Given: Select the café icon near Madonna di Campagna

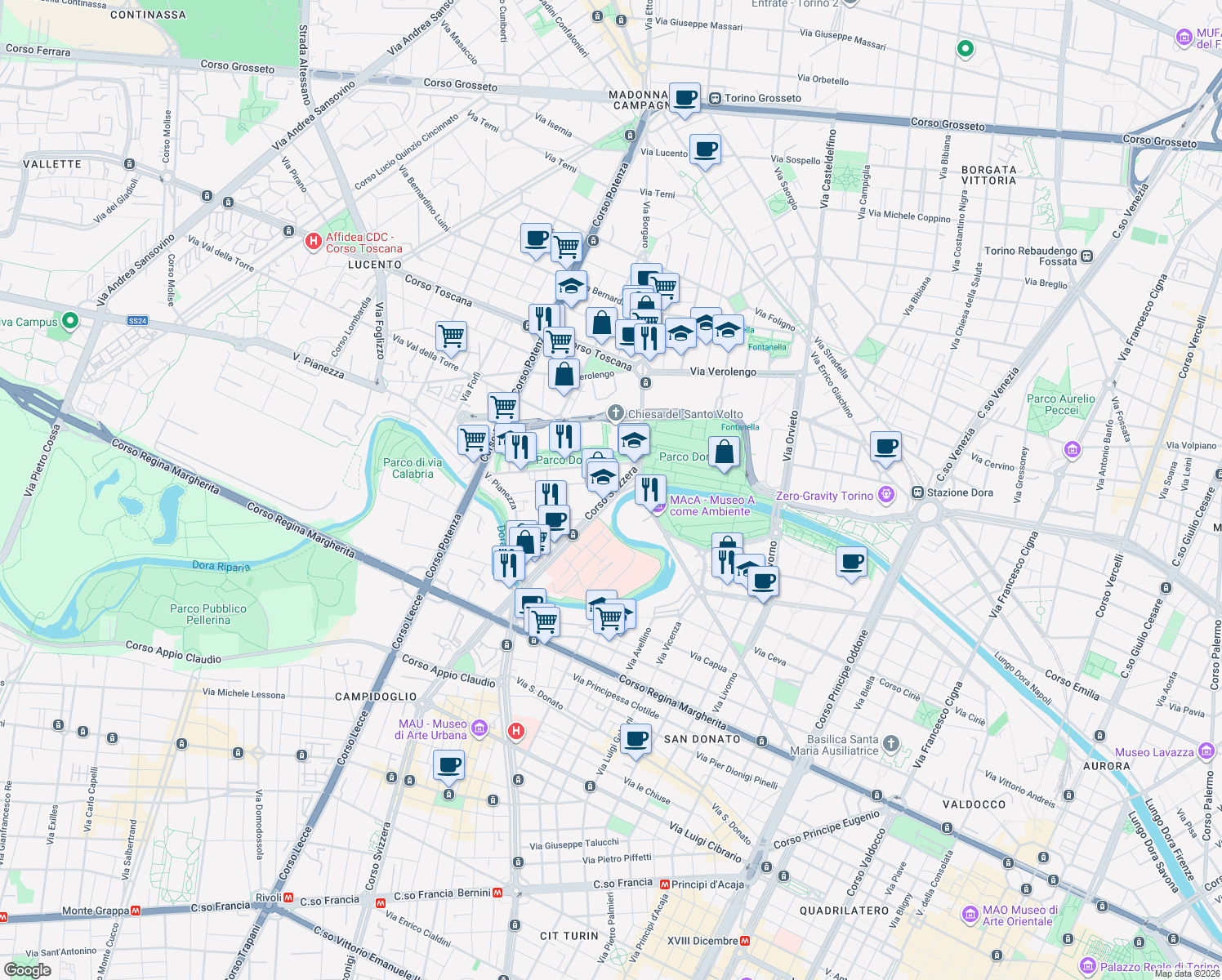Looking at the screenshot, I should tap(683, 98).
